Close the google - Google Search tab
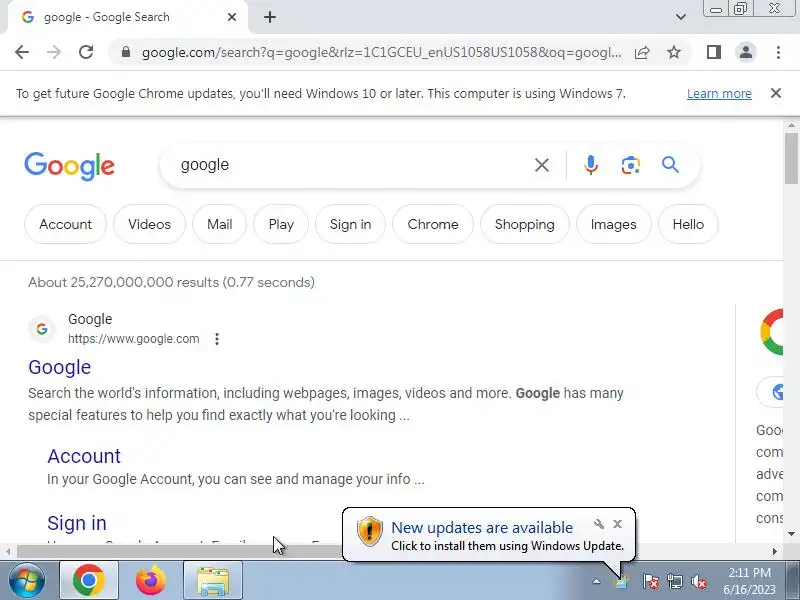 (x=232, y=17)
